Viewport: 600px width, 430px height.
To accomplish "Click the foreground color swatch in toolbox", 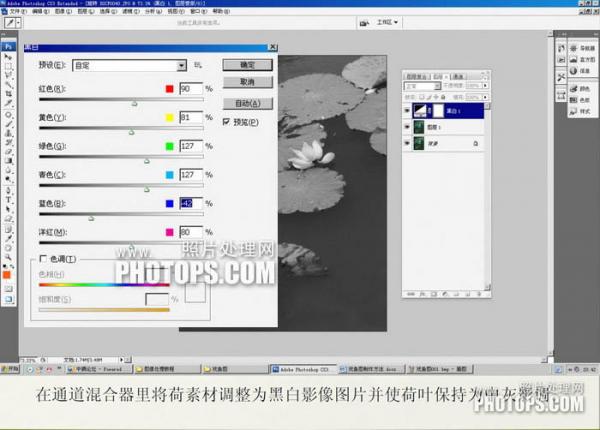I will 6,273.
